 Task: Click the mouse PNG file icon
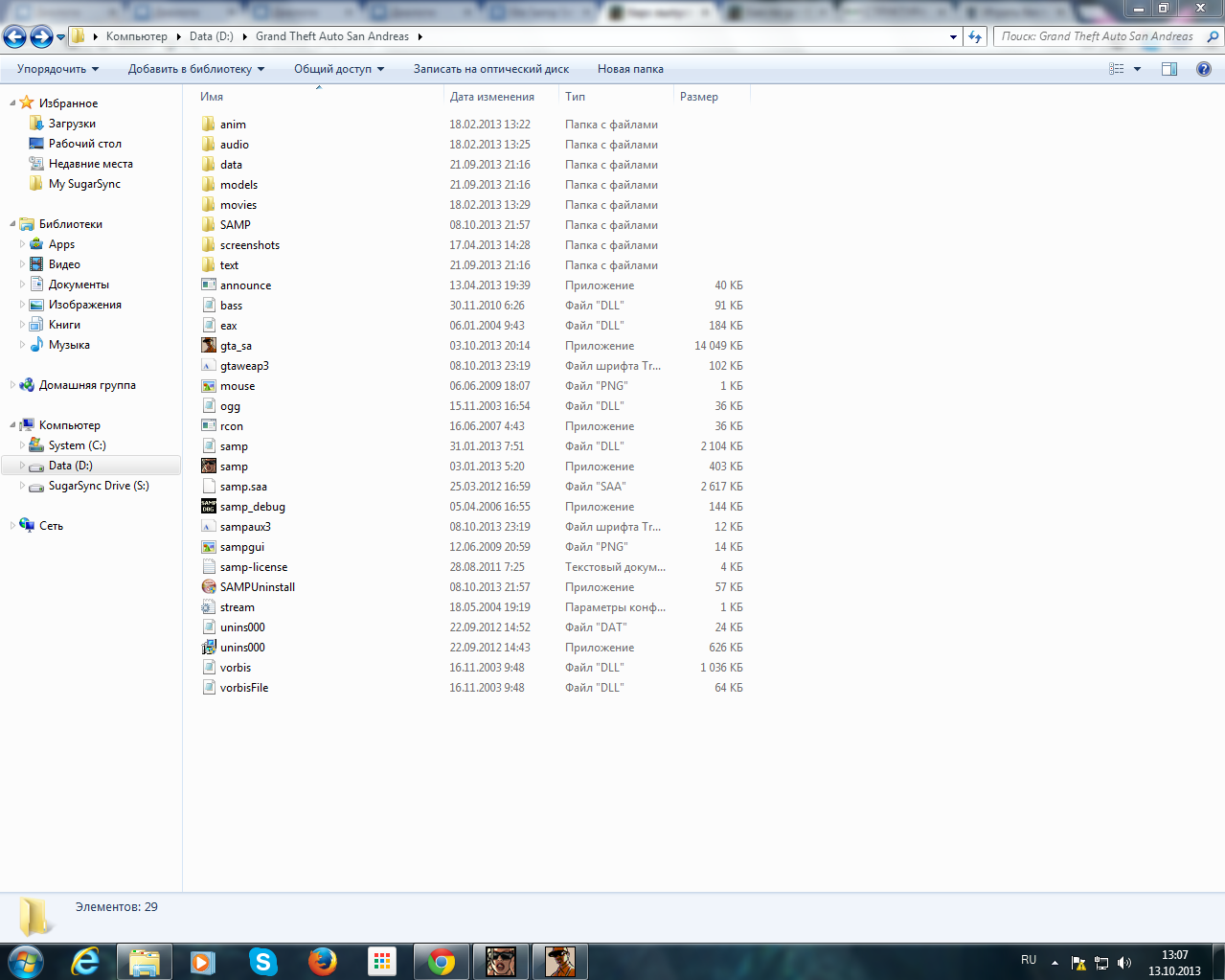point(209,386)
